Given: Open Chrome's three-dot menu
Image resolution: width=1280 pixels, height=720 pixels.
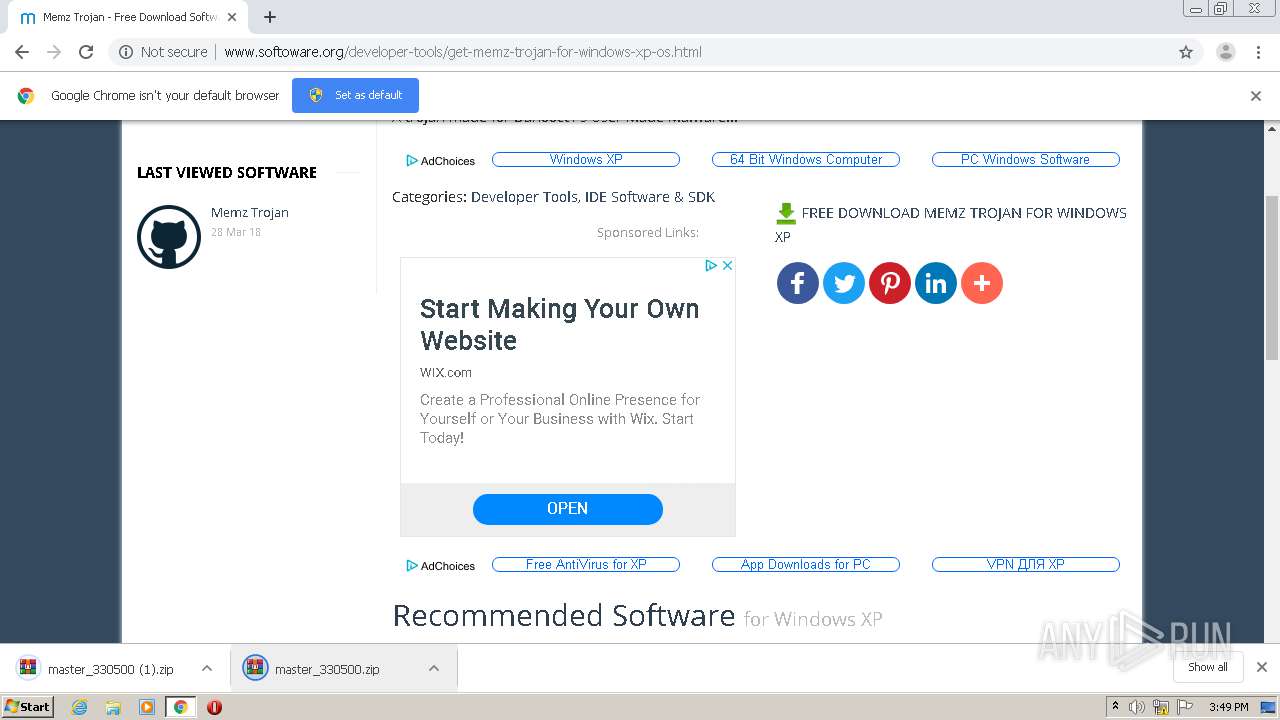Looking at the screenshot, I should pos(1259,52).
